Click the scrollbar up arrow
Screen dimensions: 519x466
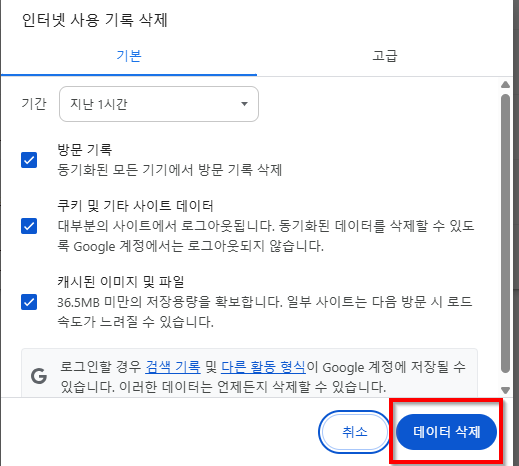tap(505, 85)
